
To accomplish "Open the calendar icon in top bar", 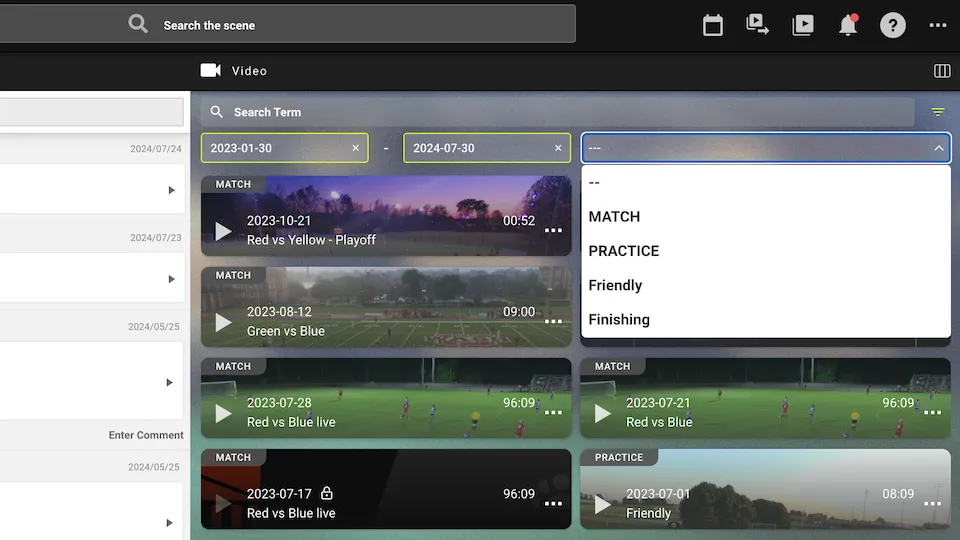I will pyautogui.click(x=713, y=26).
